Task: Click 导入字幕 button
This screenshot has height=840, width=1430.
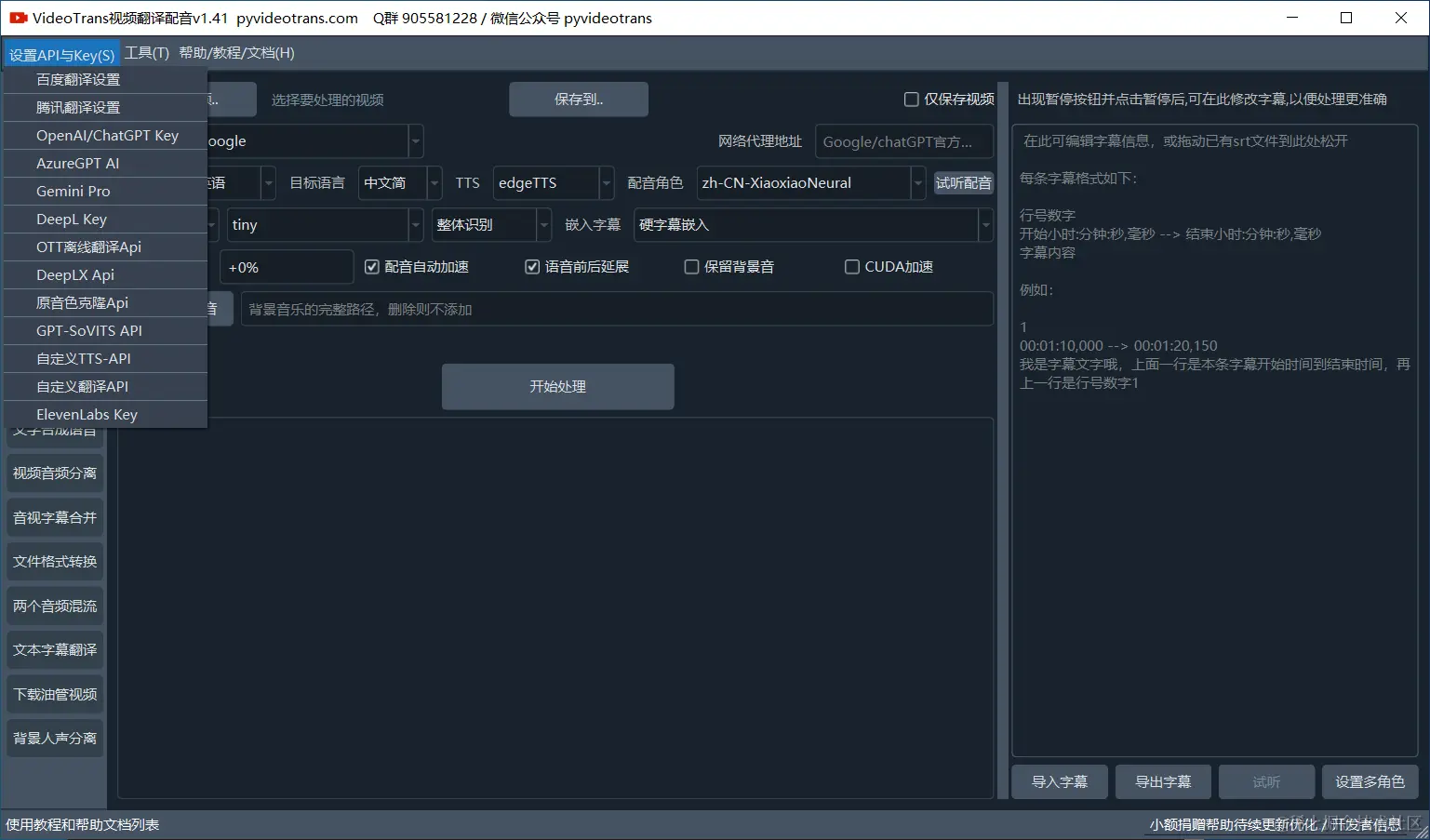Action: pos(1060,782)
